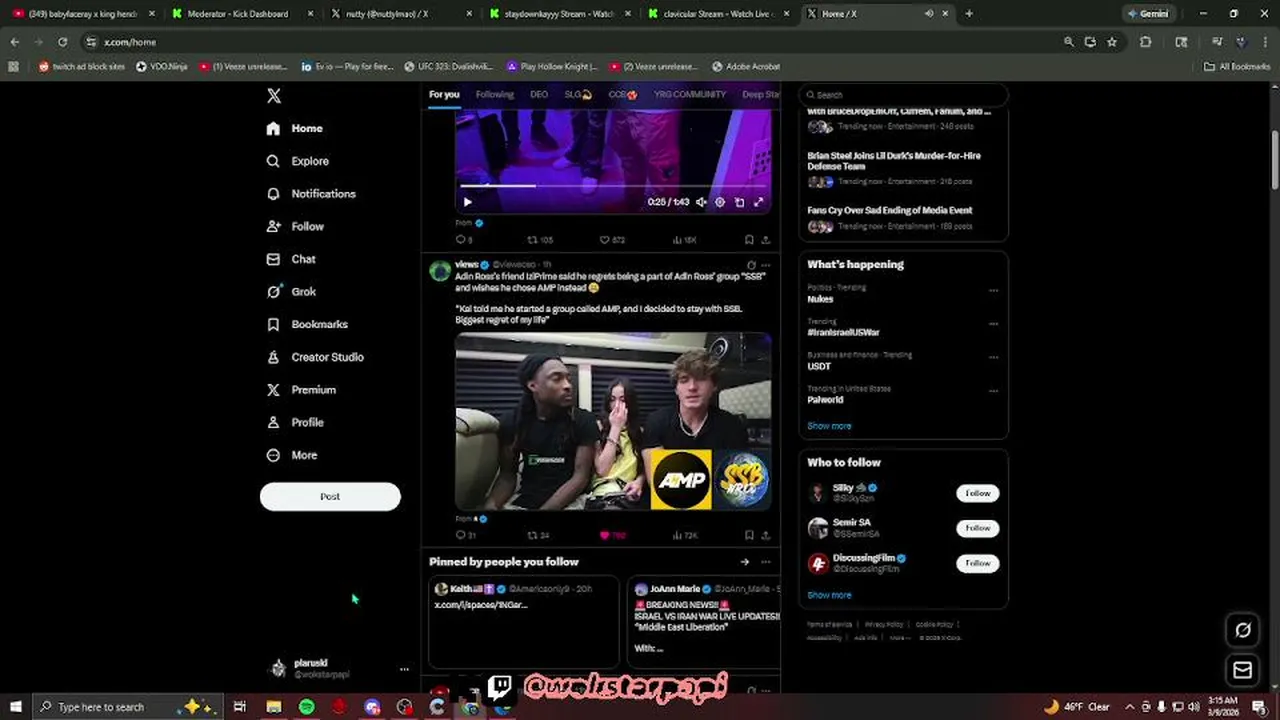The image size is (1280, 720).
Task: Bookmark the top video post
Action: coord(749,240)
